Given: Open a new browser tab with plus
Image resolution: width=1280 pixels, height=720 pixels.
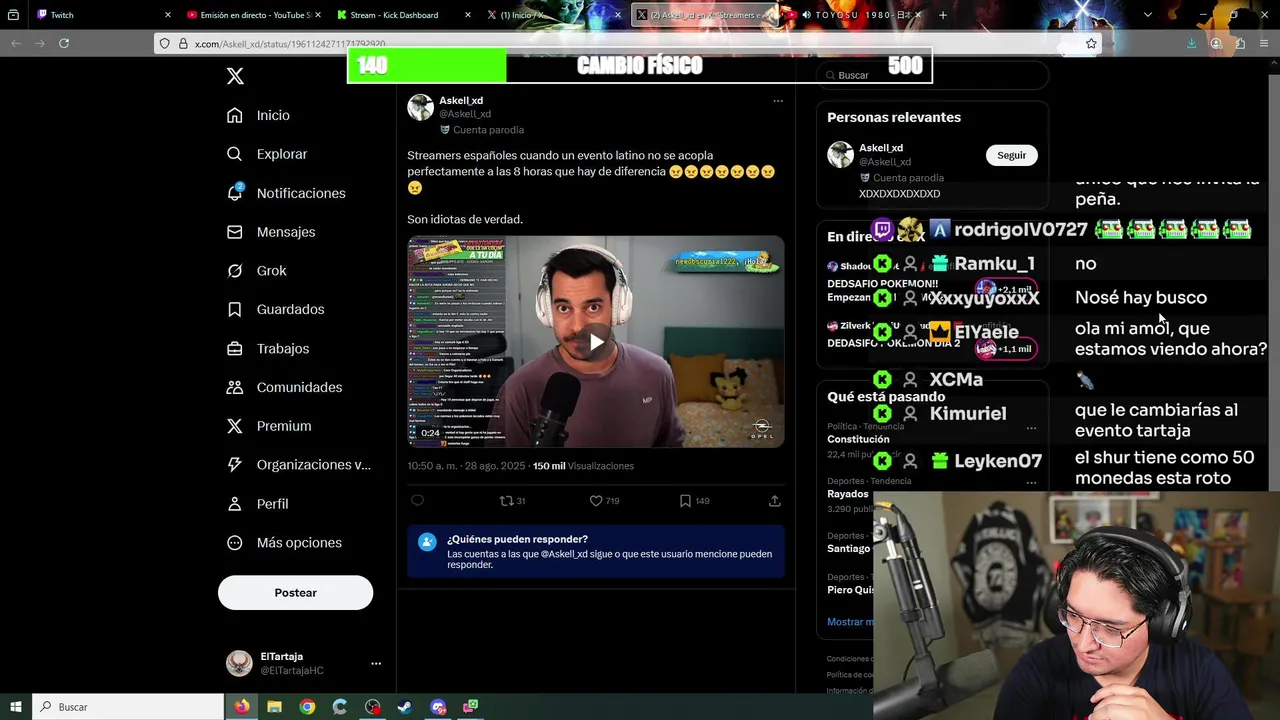Looking at the screenshot, I should pos(943,15).
